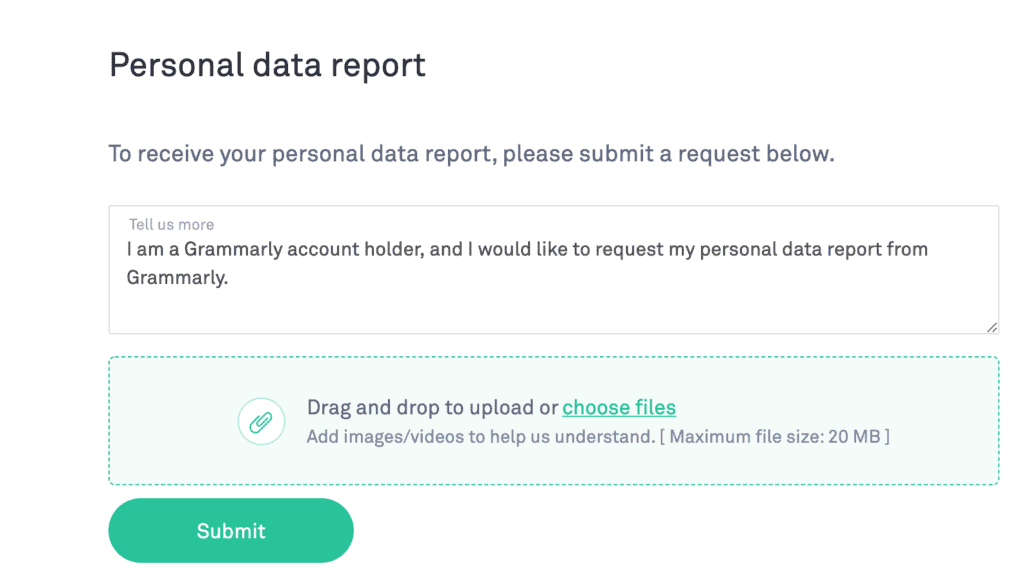Click the paperclip attachment icon
Viewport: 1024px width, 586px height.
(x=261, y=422)
